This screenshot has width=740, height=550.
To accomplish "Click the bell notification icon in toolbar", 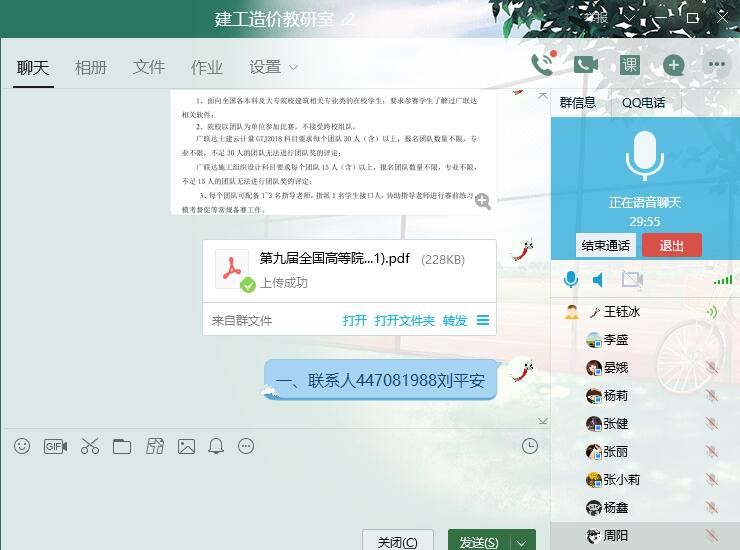I will (x=216, y=446).
